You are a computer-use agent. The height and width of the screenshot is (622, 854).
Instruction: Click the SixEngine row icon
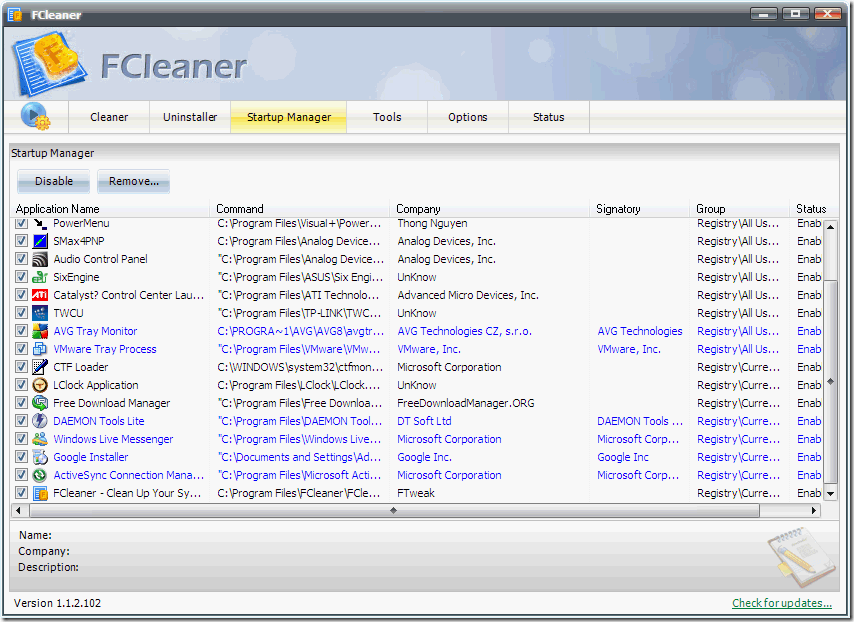(x=40, y=277)
